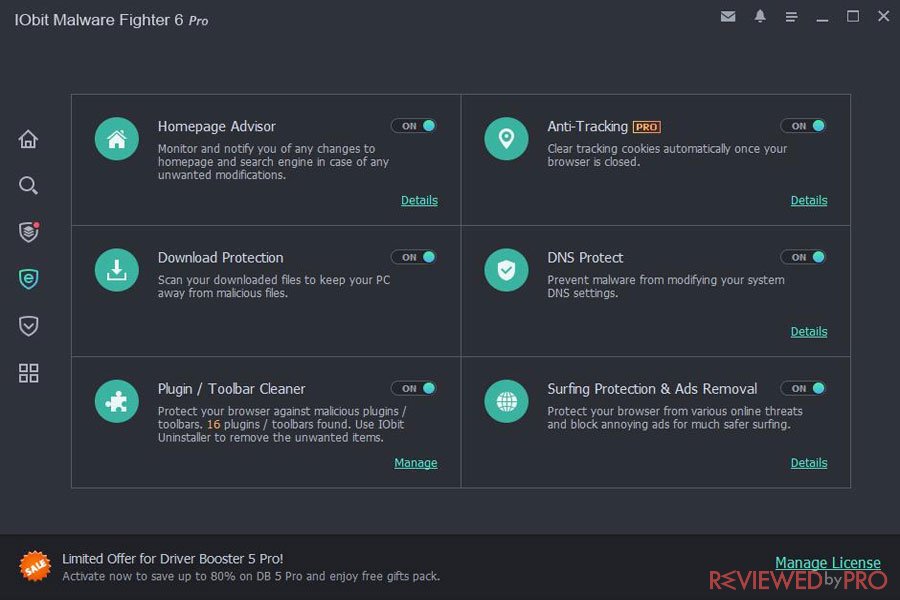
Task: Open the Action Center grid icon
Action: pos(28,373)
